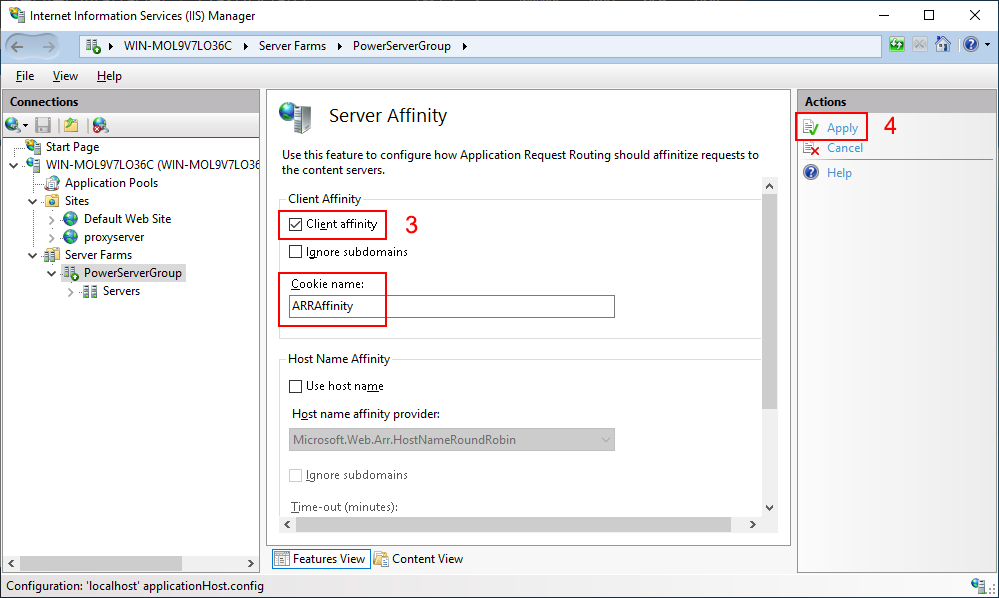The width and height of the screenshot is (999, 598).
Task: Uncheck the Client affinity checkbox
Action: (295, 224)
